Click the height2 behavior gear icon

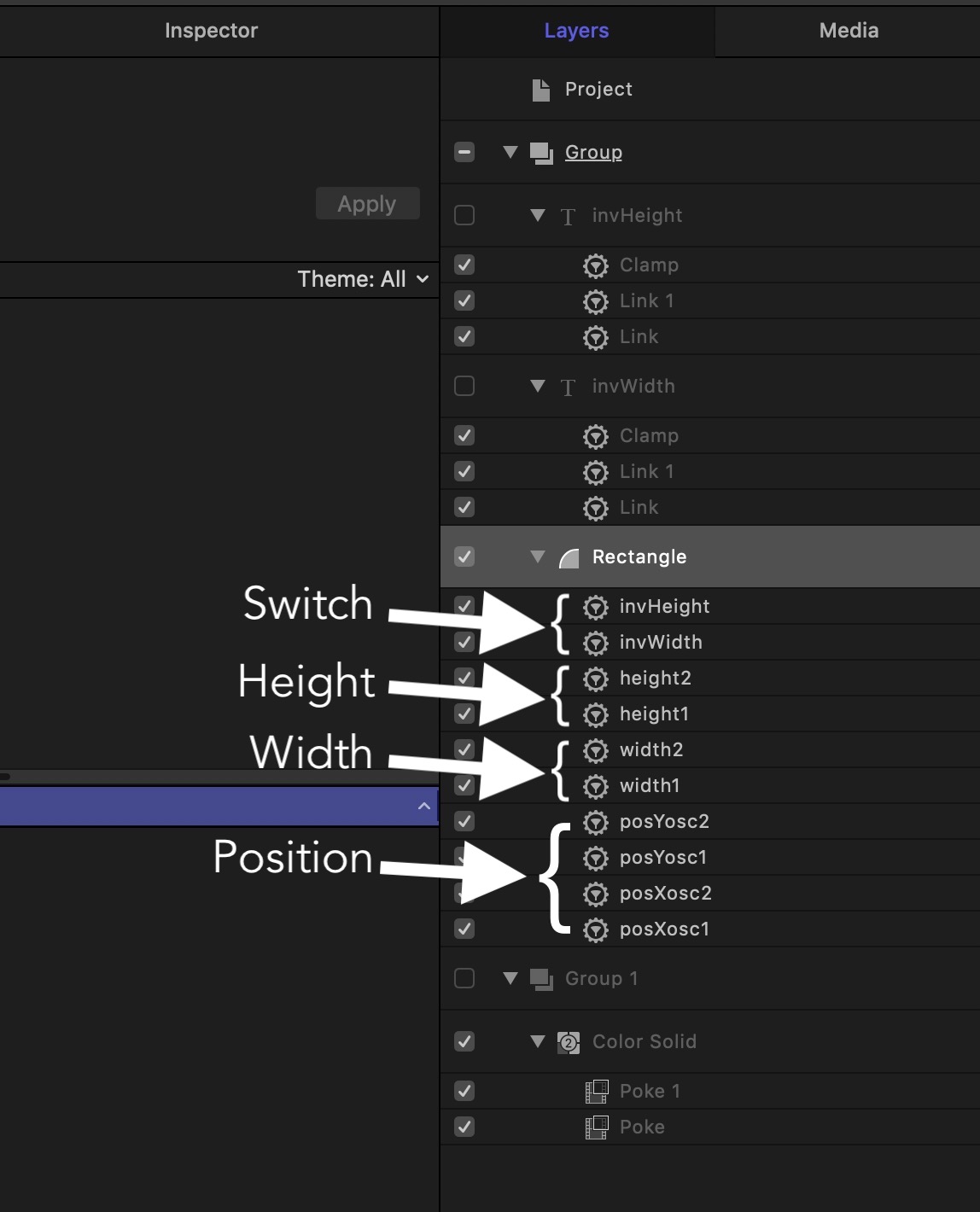click(x=595, y=679)
